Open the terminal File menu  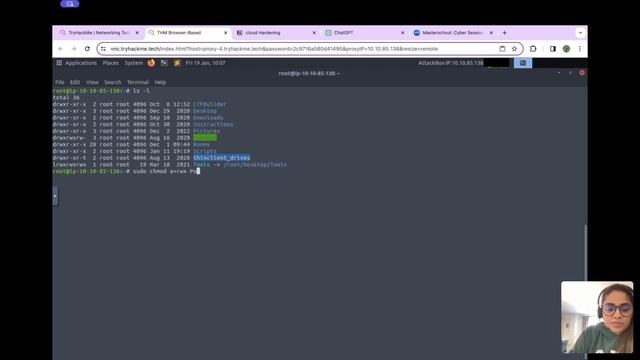[x=60, y=82]
